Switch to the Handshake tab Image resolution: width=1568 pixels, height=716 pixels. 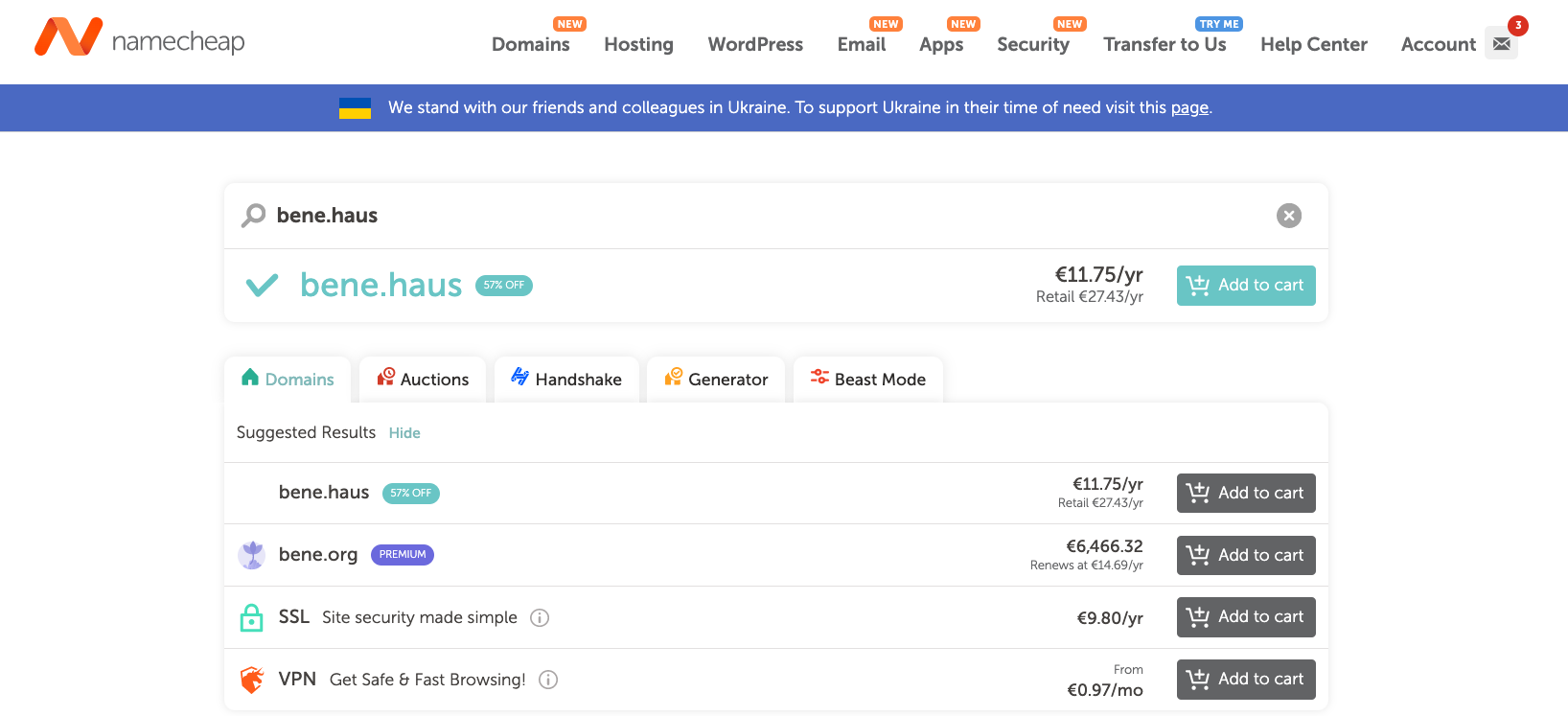click(x=566, y=380)
